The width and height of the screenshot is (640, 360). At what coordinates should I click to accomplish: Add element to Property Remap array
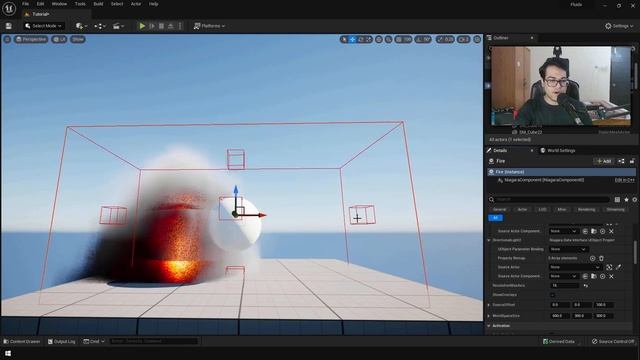pos(592,258)
